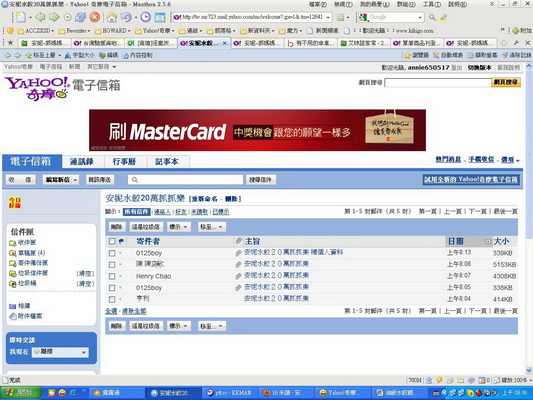Click the wrench tools icon on tab bar
This screenshot has height=400, width=533.
click(x=516, y=43)
